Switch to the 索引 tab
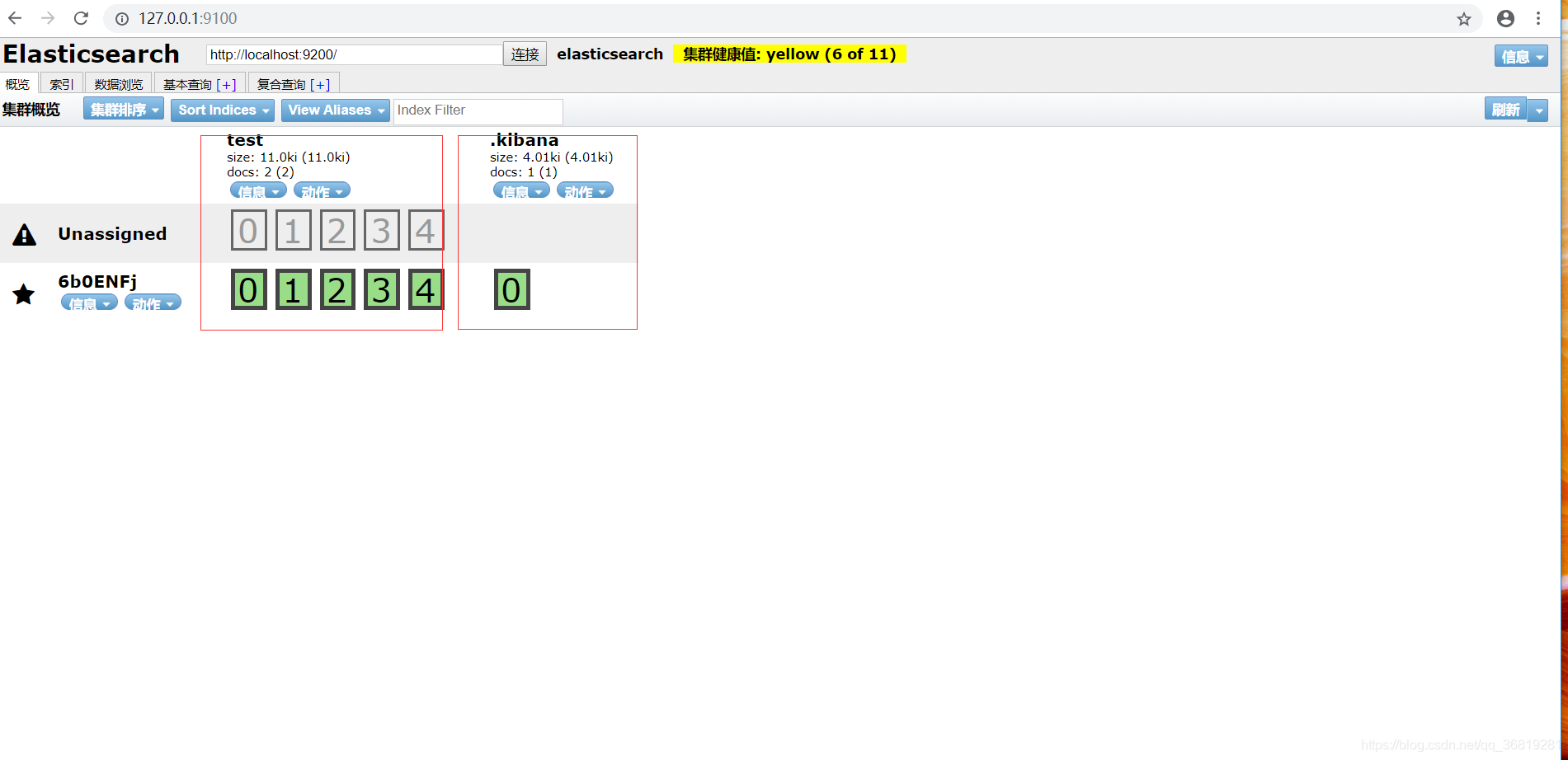 [61, 84]
